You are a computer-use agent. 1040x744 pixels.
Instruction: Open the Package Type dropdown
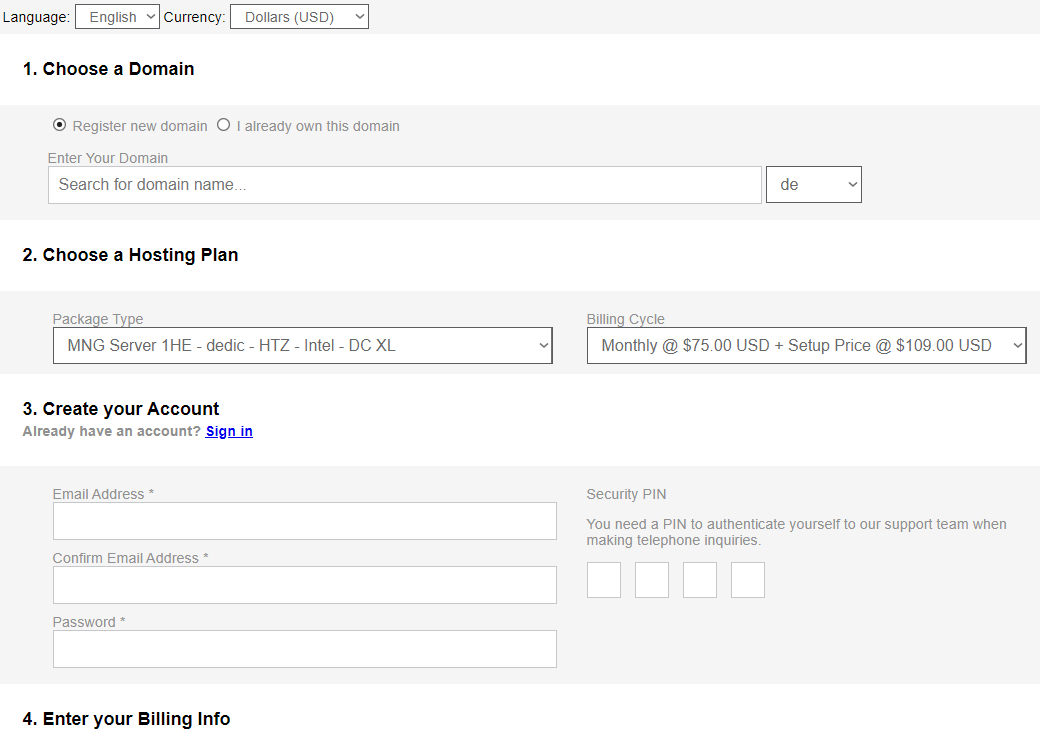pyautogui.click(x=302, y=345)
